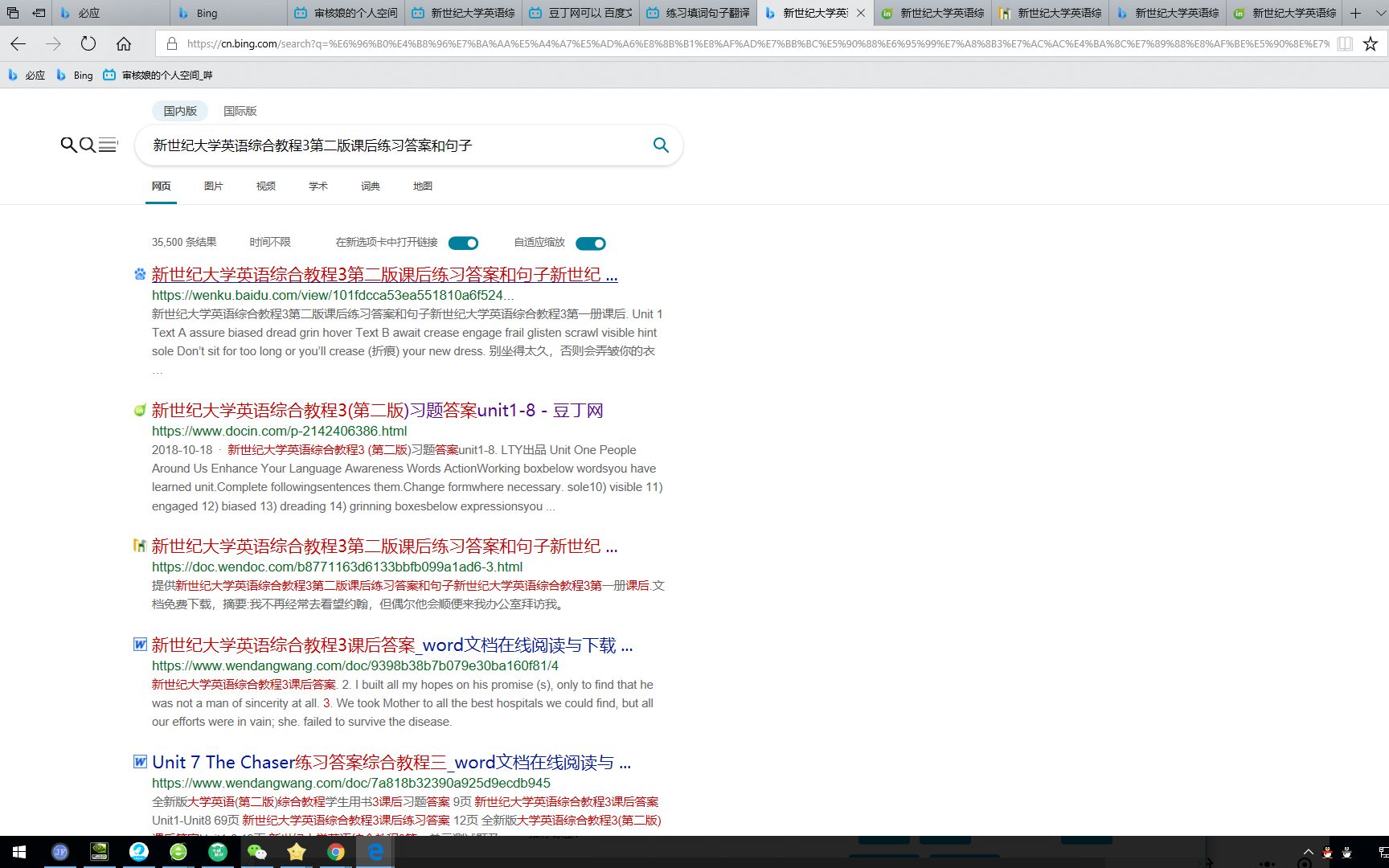Open the wenku.baidu.com first result title

[384, 274]
